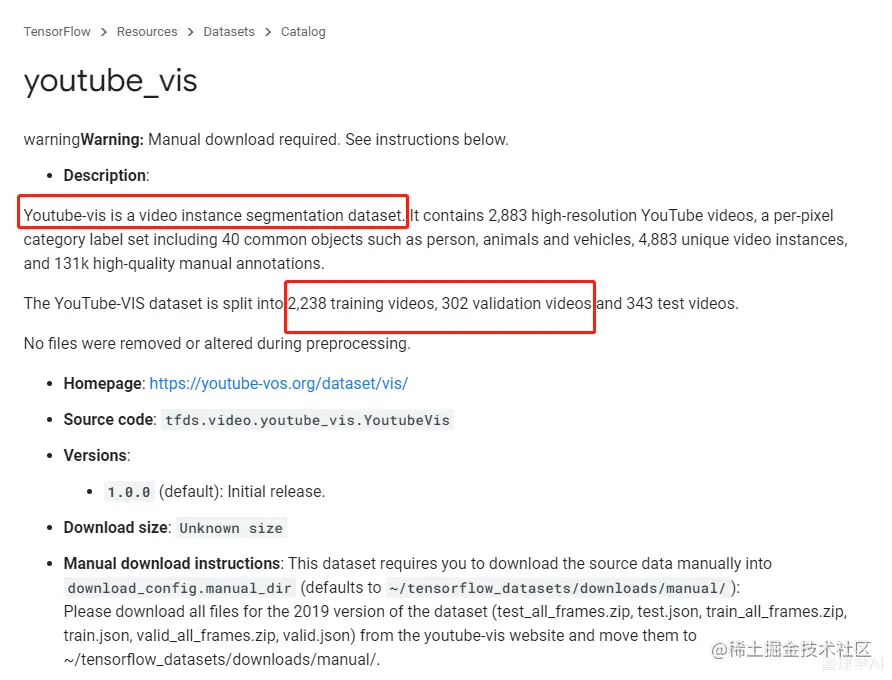Click the red-boxed video instance segmentation sentence
This screenshot has height=680, width=892.
213,216
